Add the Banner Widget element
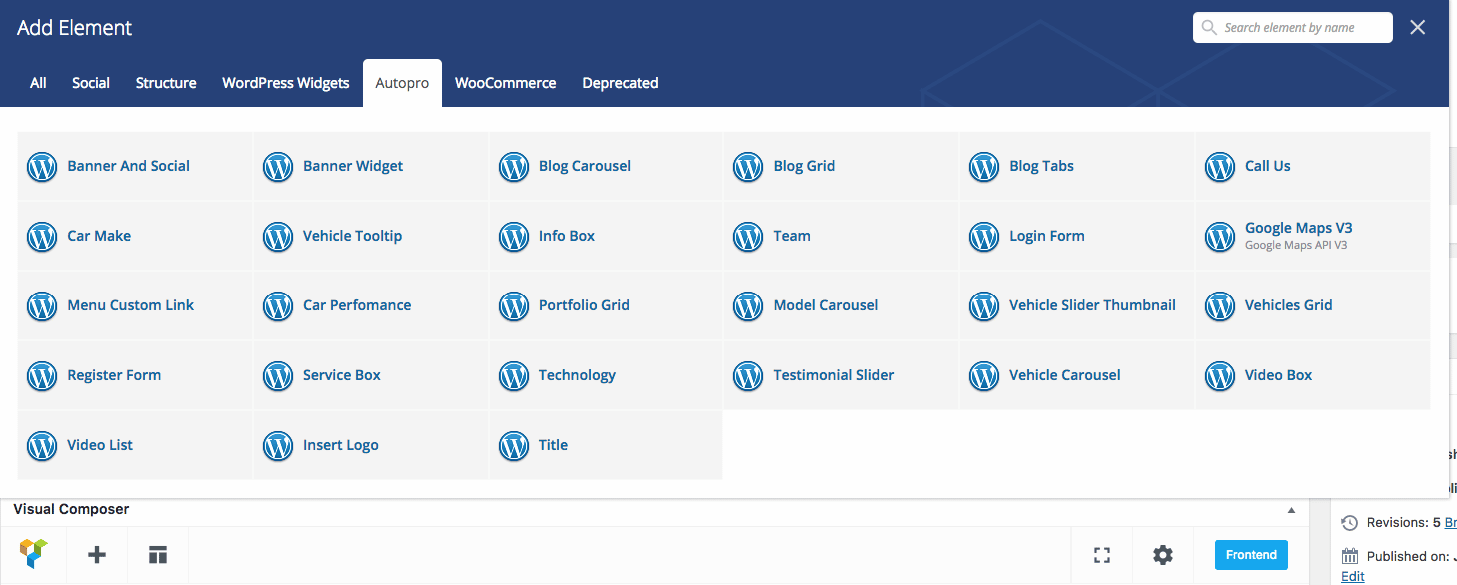 (x=371, y=166)
